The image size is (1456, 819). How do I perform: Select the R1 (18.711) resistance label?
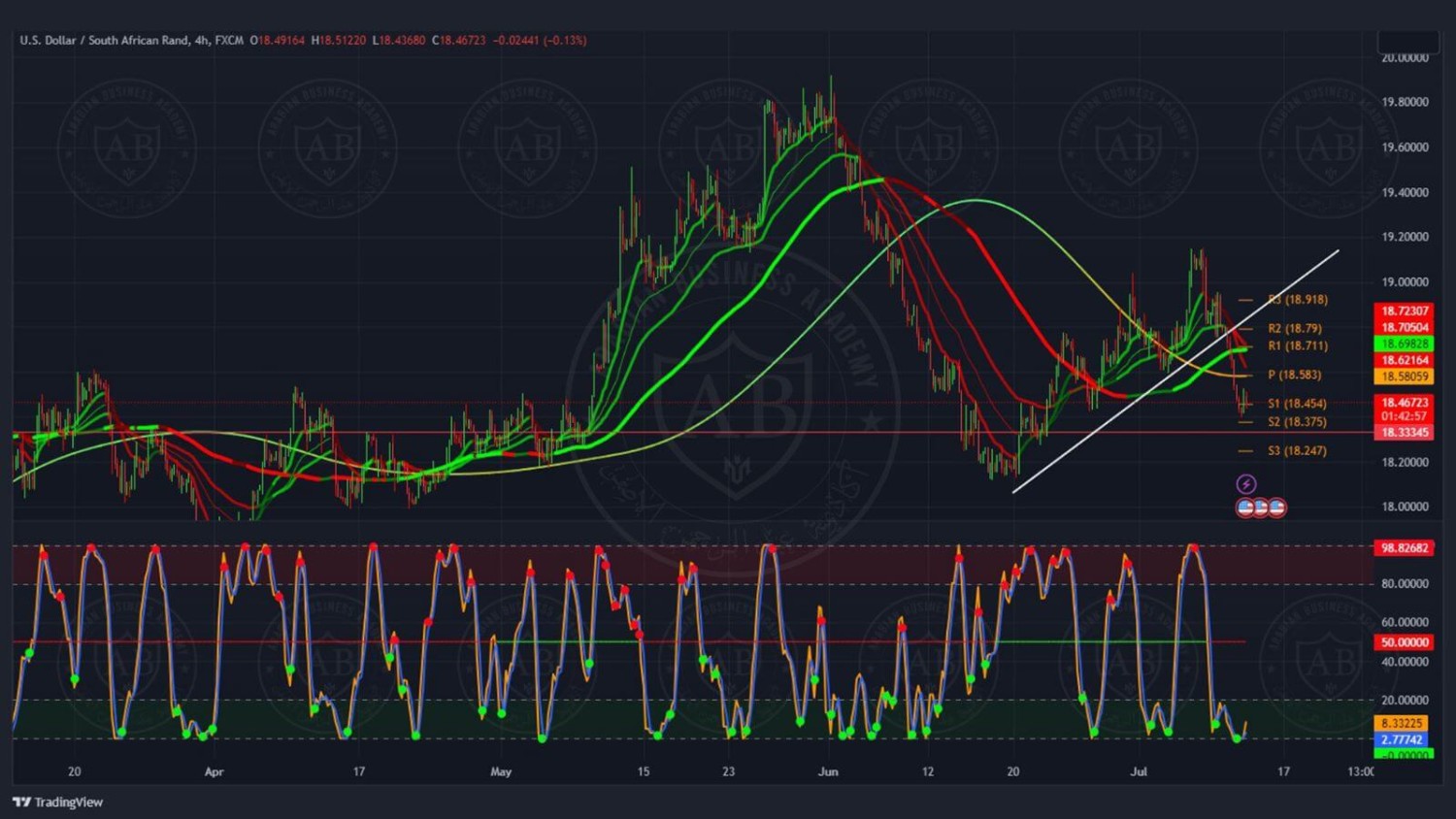1297,346
